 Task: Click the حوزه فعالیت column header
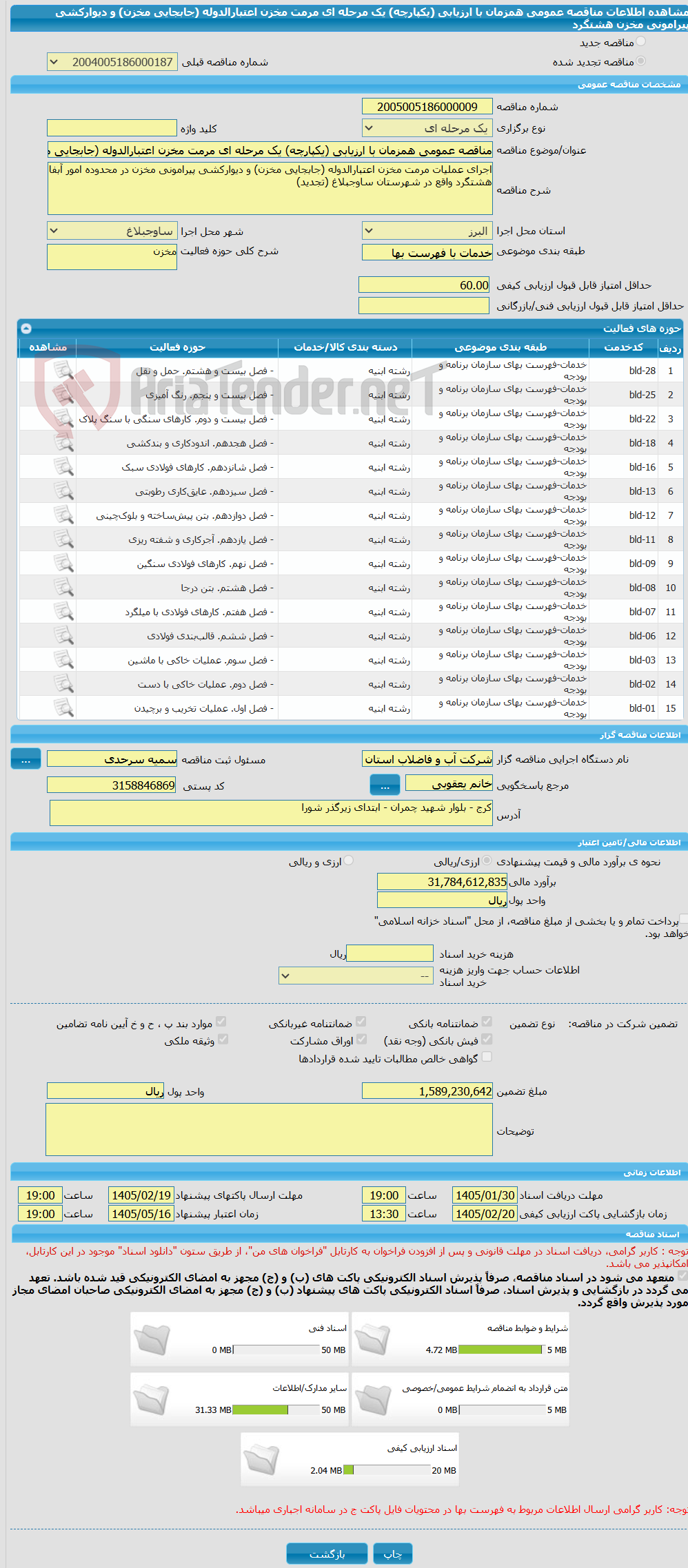(177, 347)
